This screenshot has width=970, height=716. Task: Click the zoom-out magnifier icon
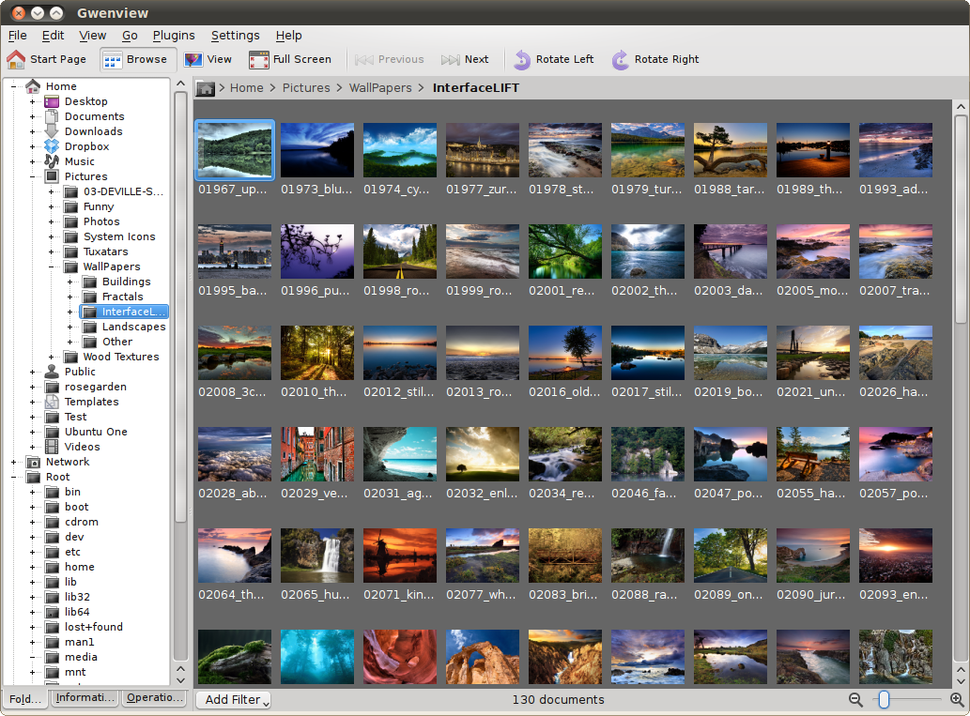[x=856, y=699]
